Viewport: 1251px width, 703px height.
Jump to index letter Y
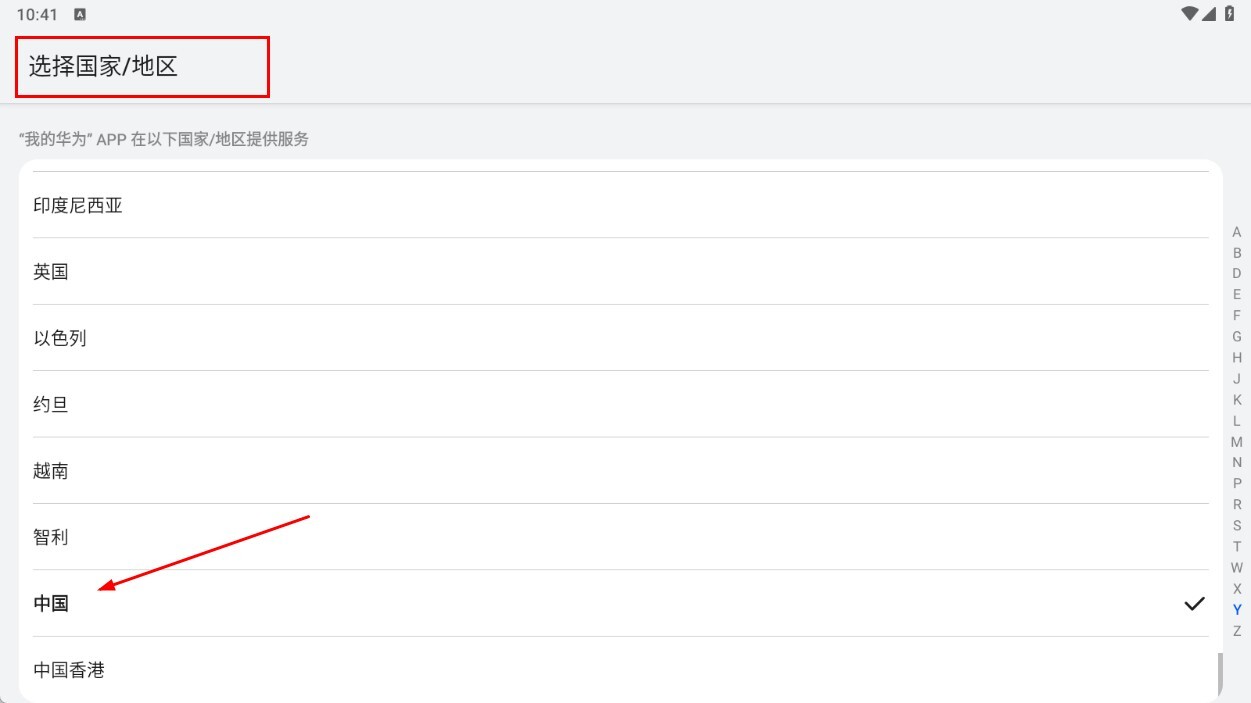click(x=1237, y=610)
